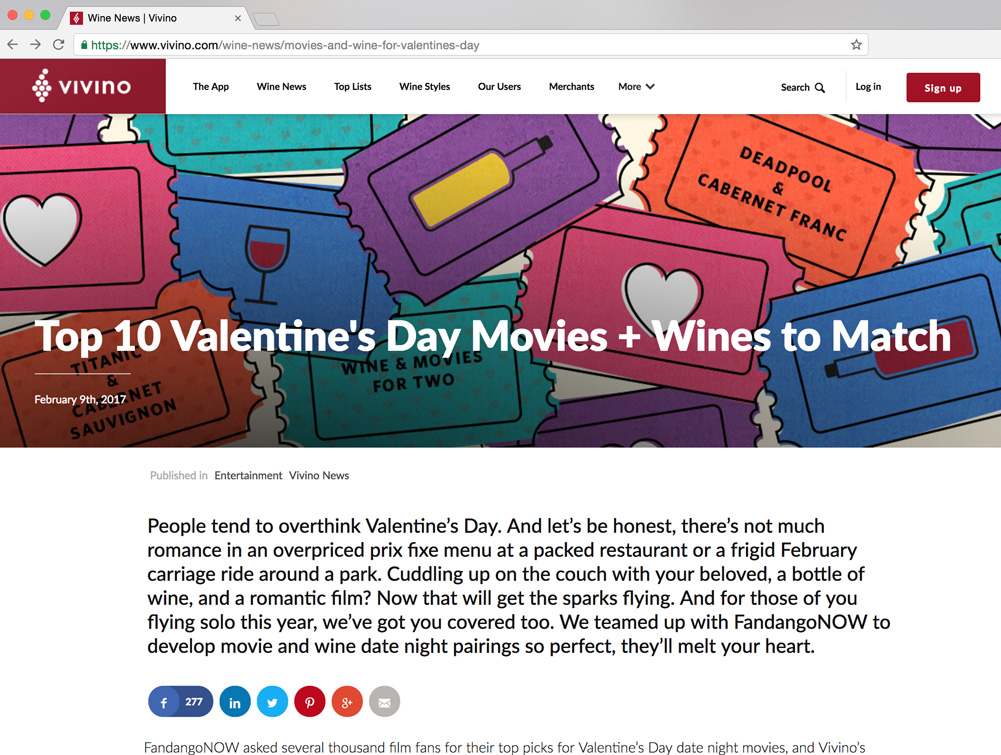1001x755 pixels.
Task: Open the Vivino News category link
Action: 319,475
